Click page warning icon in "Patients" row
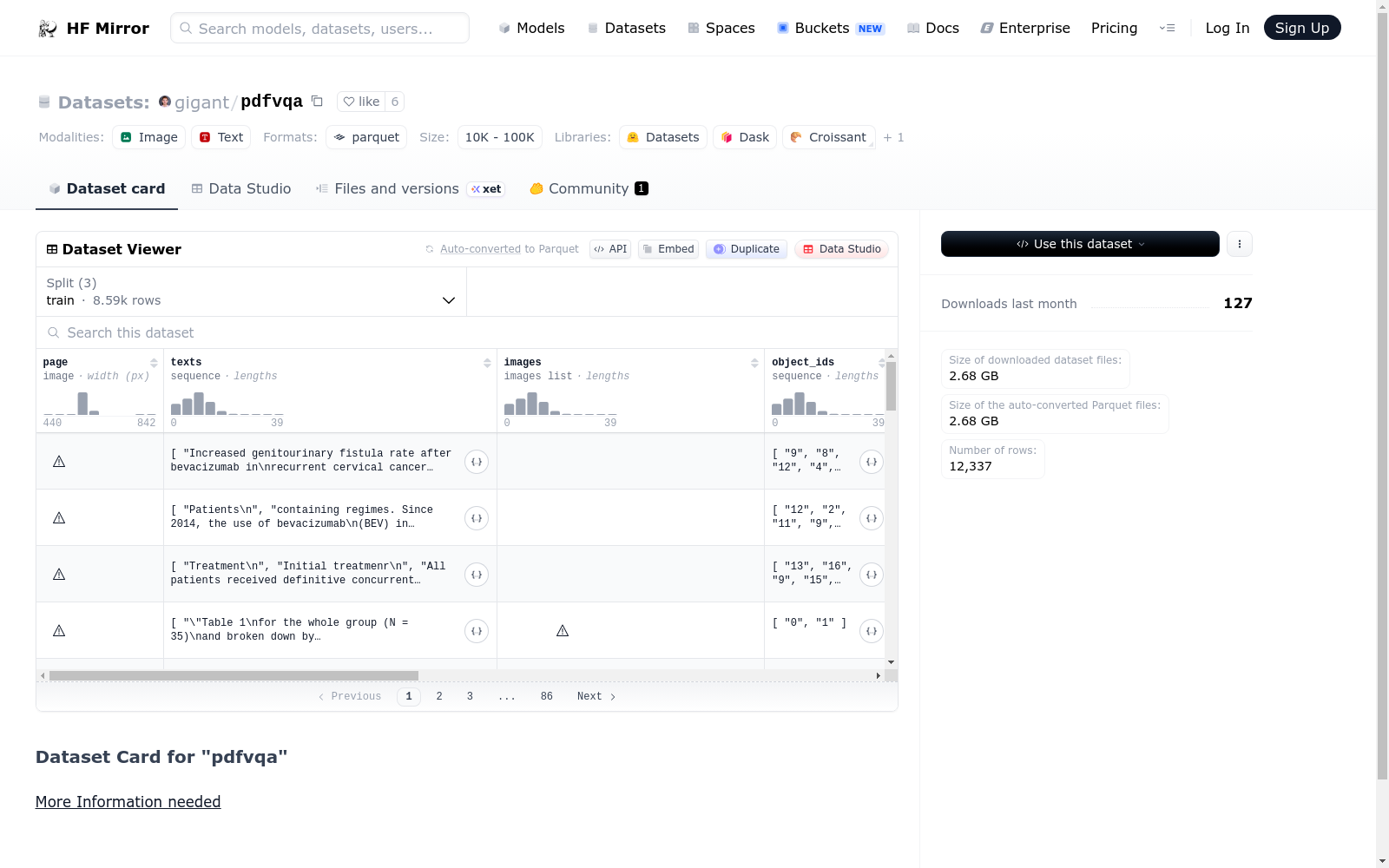 coord(59,518)
